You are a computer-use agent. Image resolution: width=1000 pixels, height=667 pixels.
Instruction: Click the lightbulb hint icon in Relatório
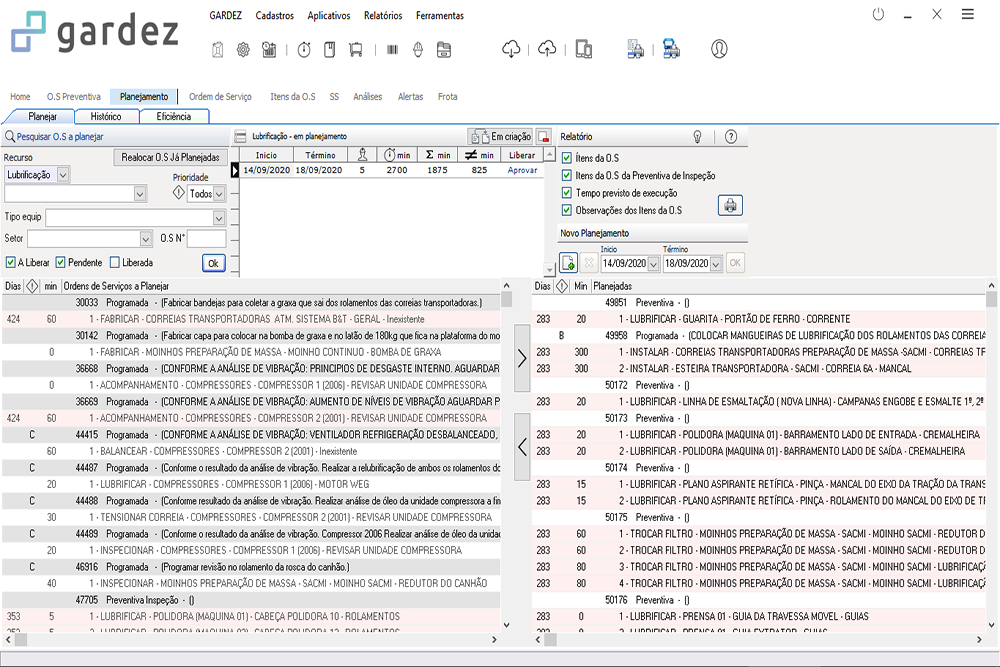[x=698, y=136]
